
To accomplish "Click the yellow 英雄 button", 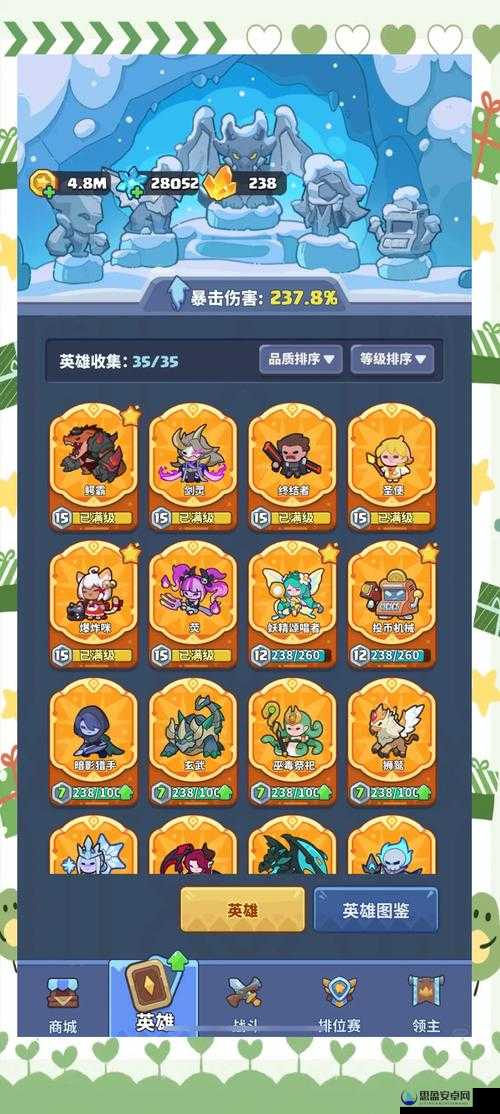I will (242, 911).
